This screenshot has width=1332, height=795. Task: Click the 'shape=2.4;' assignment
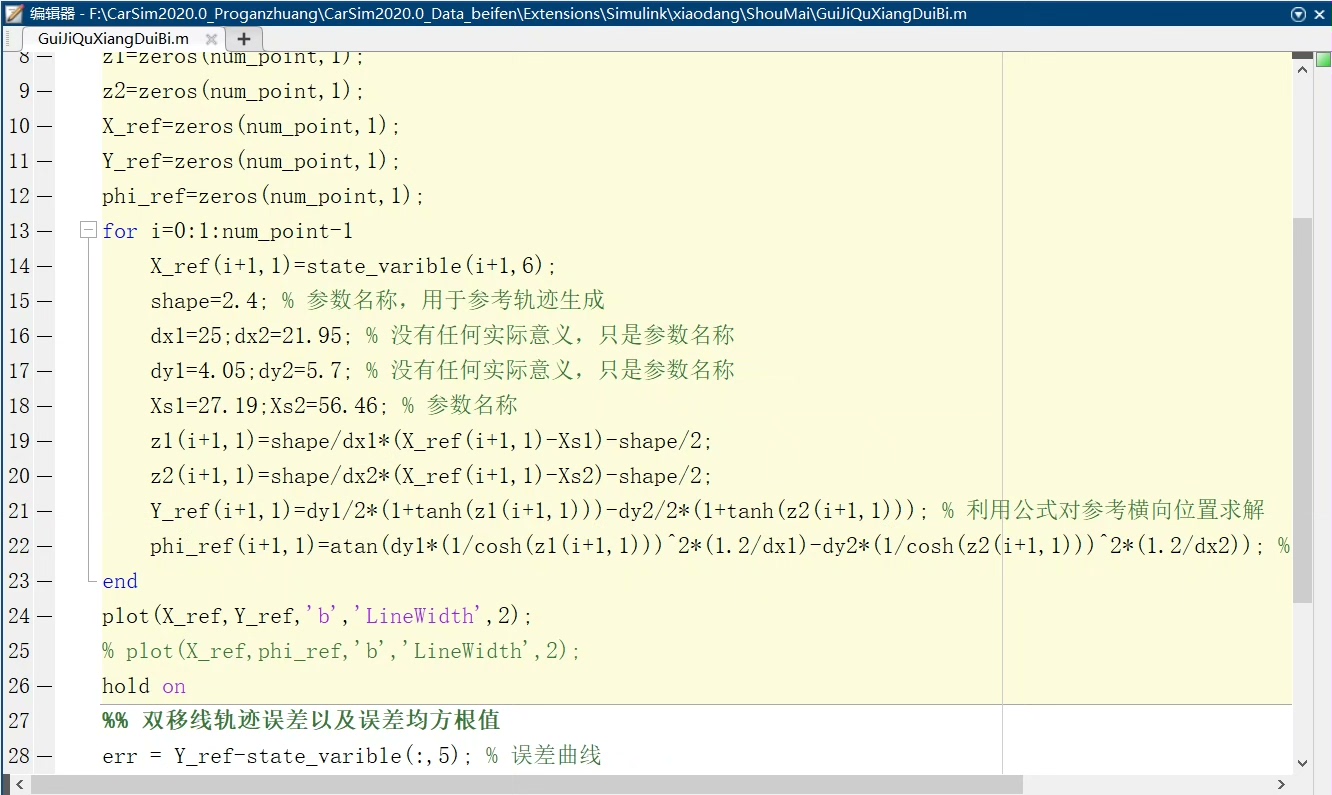210,301
